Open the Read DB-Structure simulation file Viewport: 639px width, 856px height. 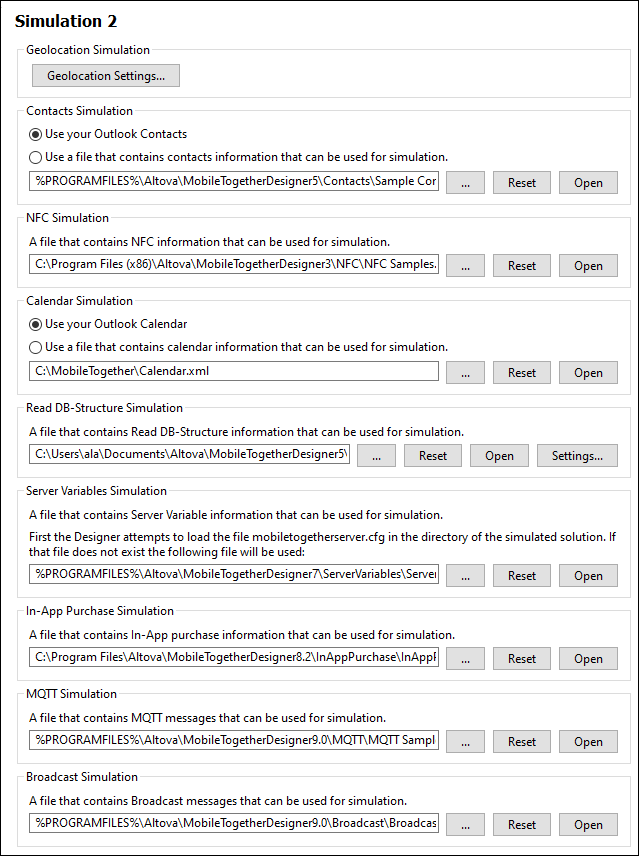coord(499,456)
